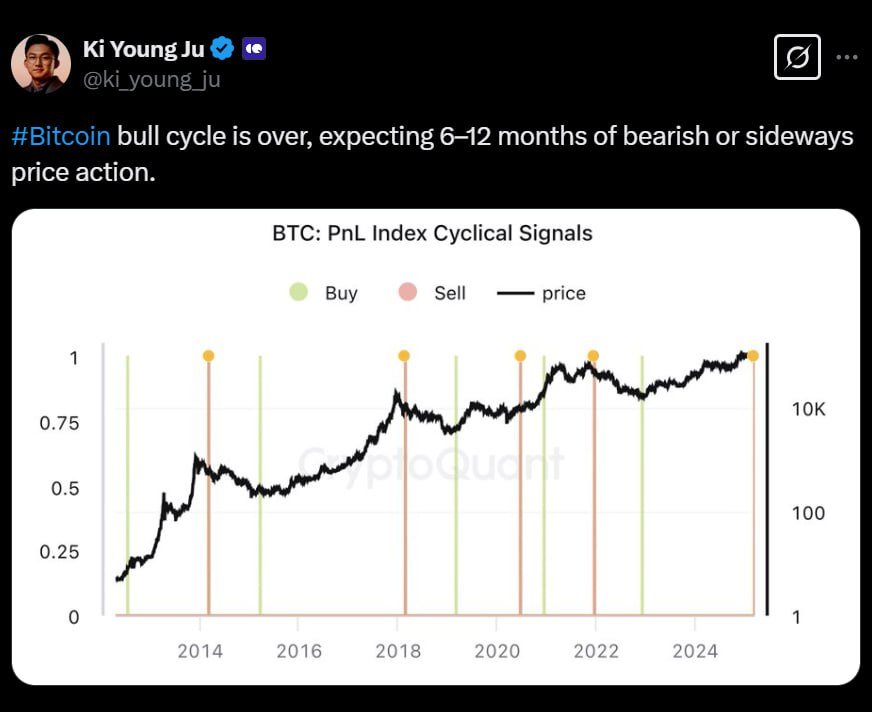Click the green Buy legend circle
872x712 pixels.
299,293
